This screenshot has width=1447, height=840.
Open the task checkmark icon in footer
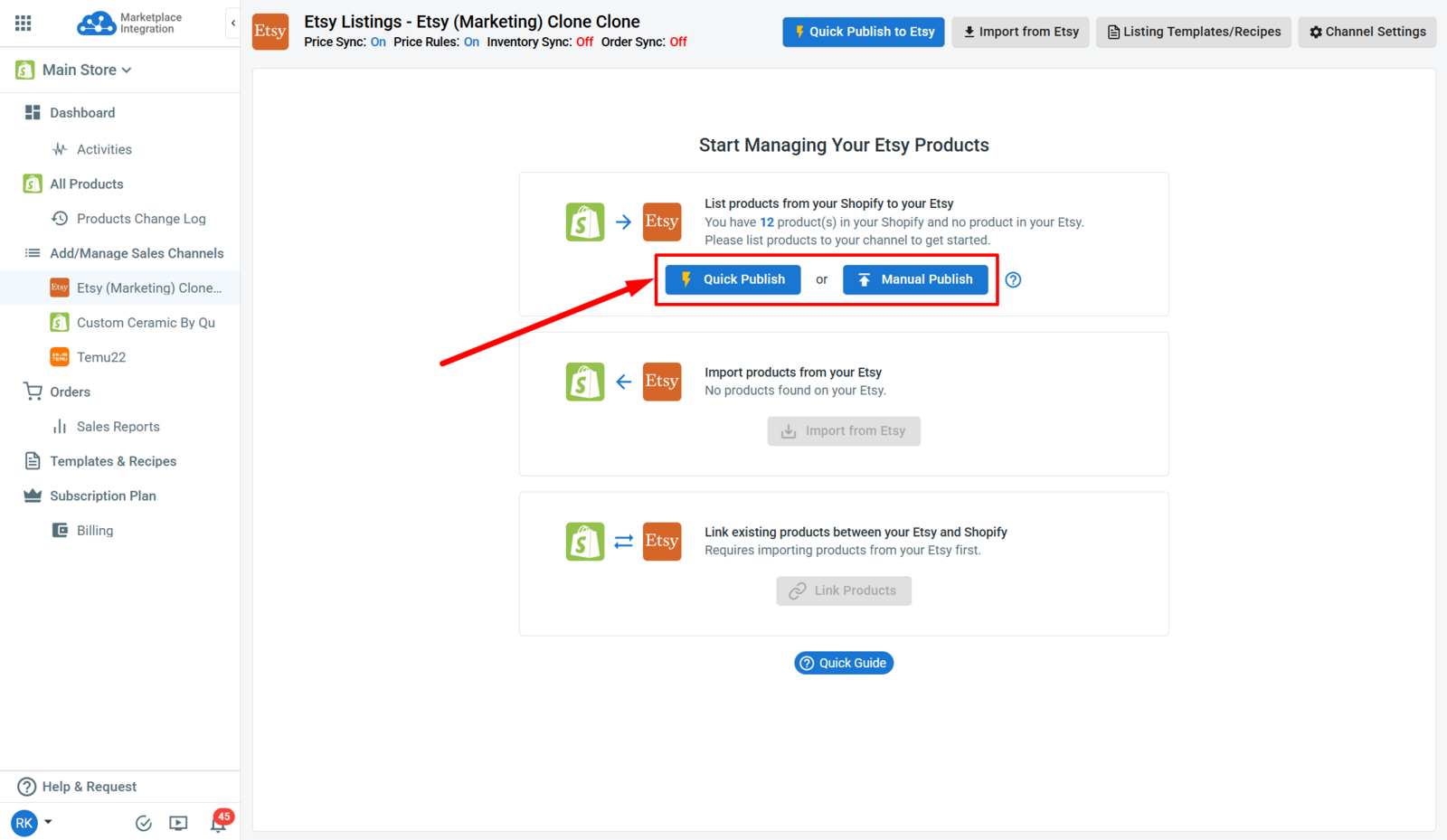click(x=143, y=823)
